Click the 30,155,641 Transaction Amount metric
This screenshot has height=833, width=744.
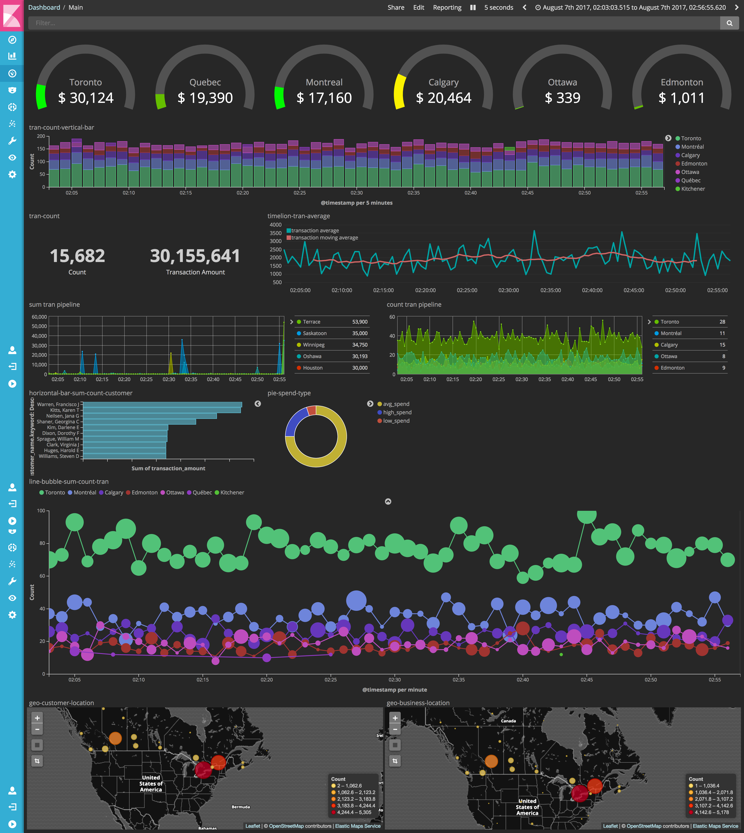coord(195,261)
